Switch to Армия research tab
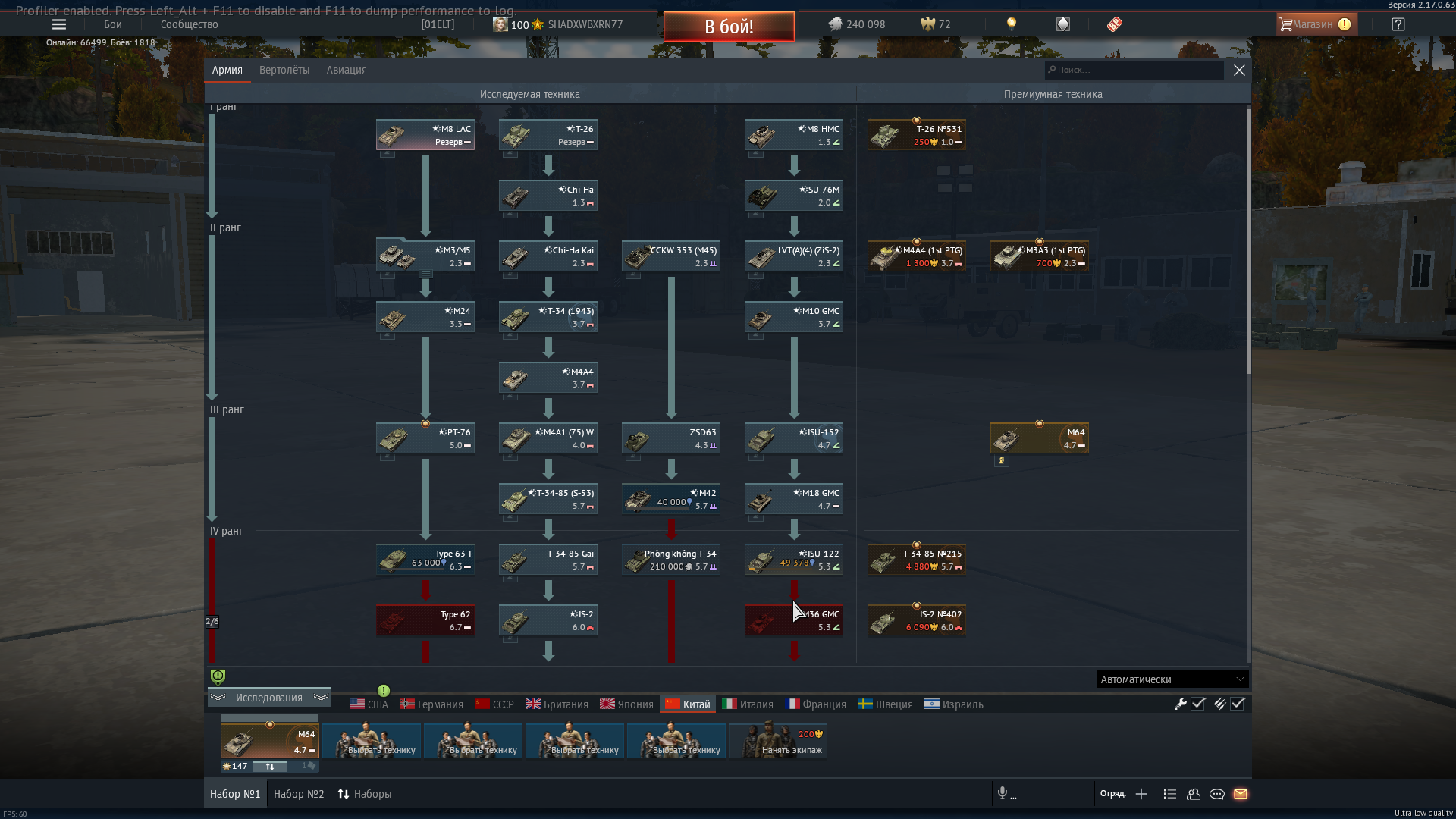Screen dimensions: 1456x819 point(227,70)
